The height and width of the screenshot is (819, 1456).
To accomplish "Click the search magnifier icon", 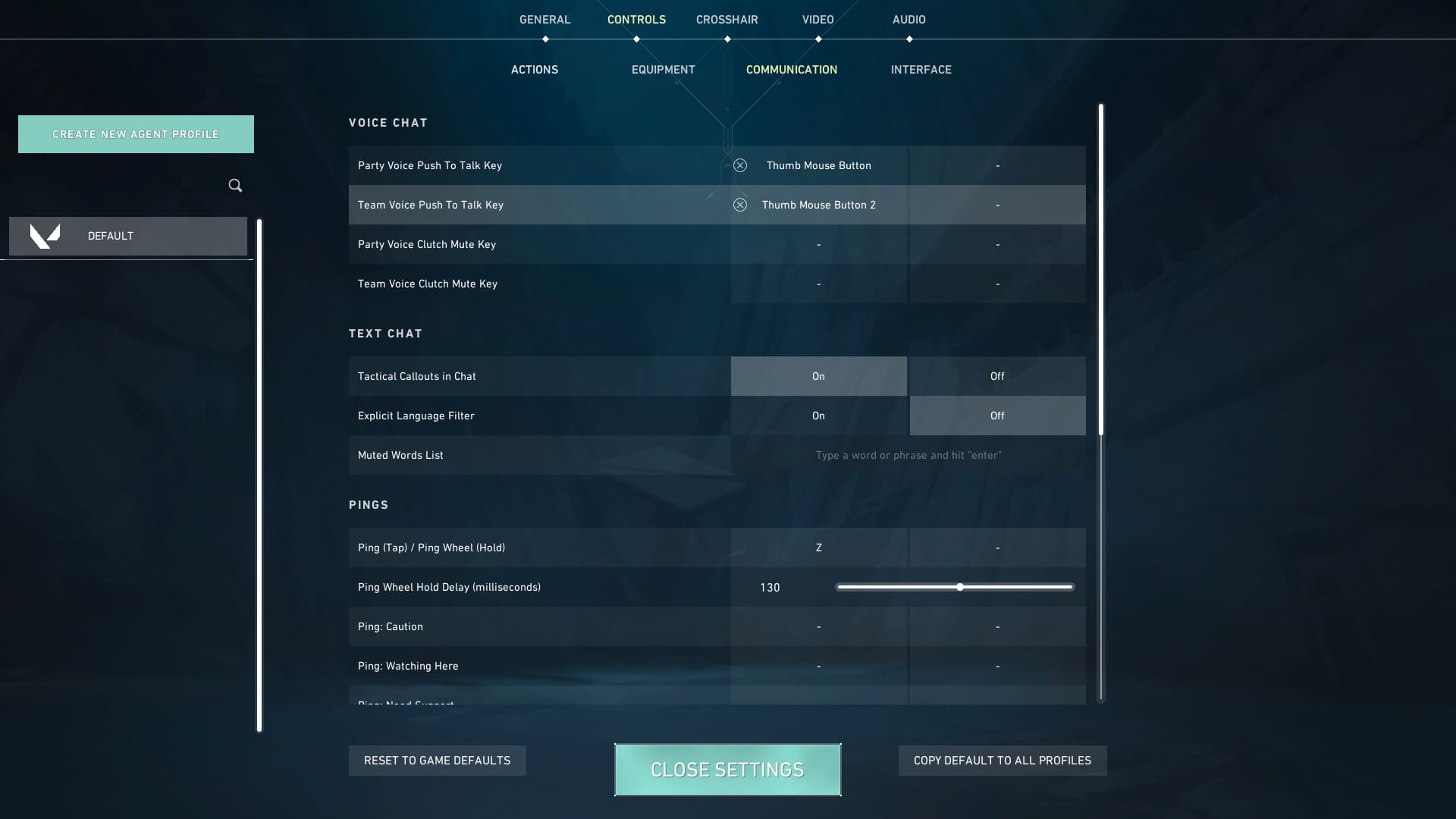I will 235,186.
